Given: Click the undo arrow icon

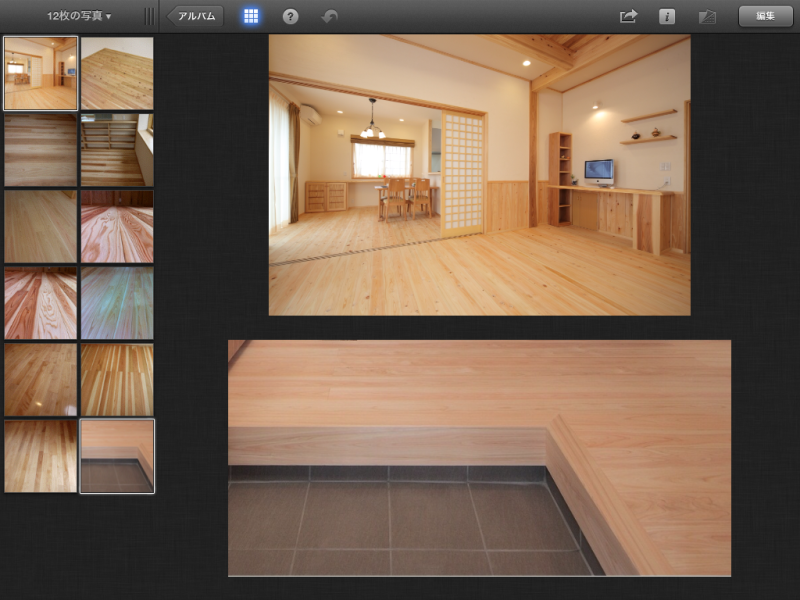Looking at the screenshot, I should coord(329,16).
